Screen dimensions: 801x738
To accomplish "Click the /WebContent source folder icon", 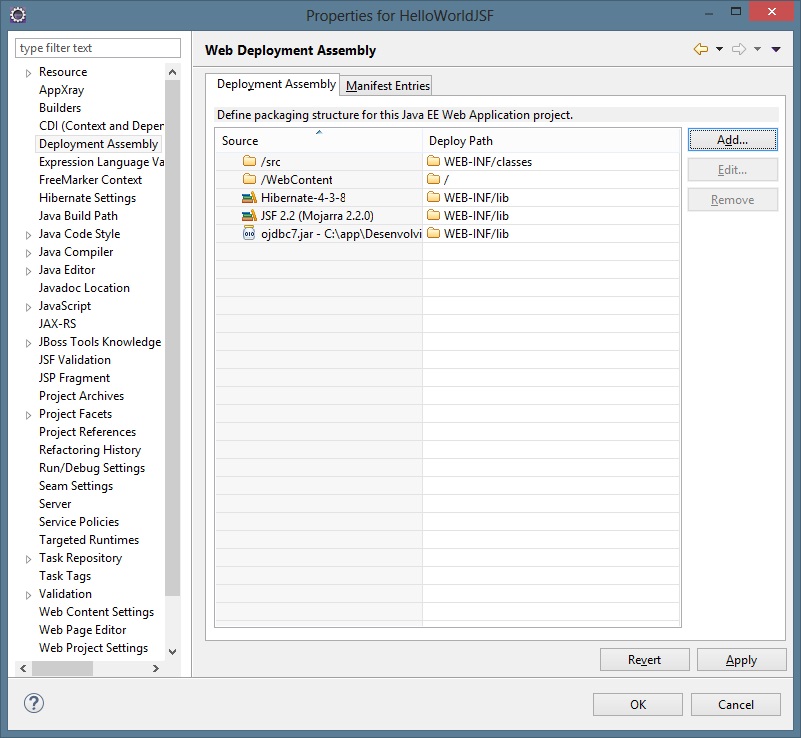I will [250, 180].
